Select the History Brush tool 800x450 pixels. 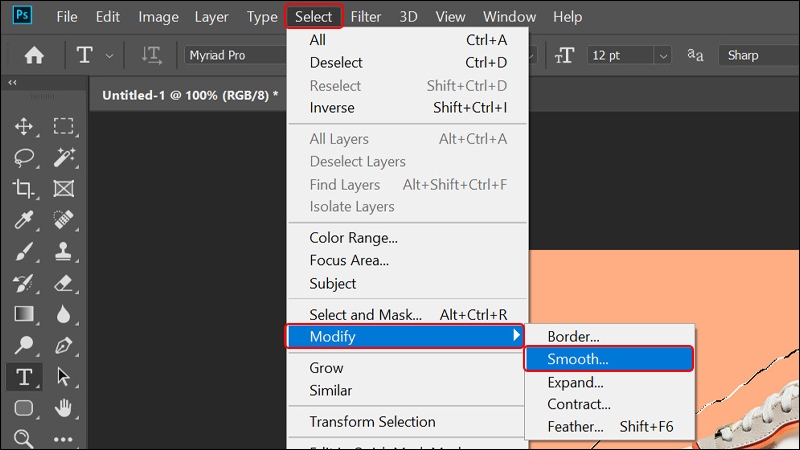pyautogui.click(x=23, y=283)
